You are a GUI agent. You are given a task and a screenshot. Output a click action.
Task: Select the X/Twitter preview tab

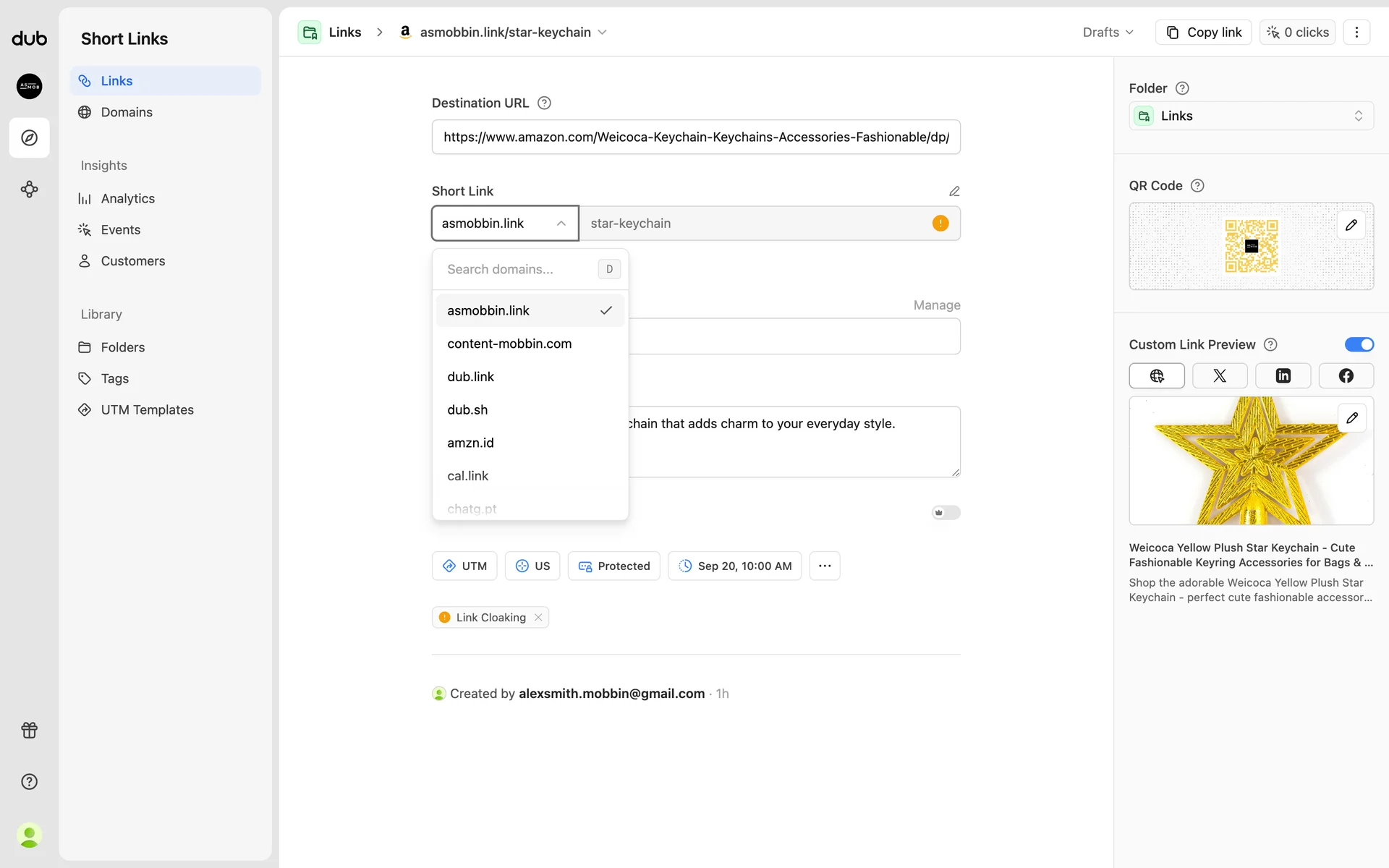click(x=1220, y=375)
